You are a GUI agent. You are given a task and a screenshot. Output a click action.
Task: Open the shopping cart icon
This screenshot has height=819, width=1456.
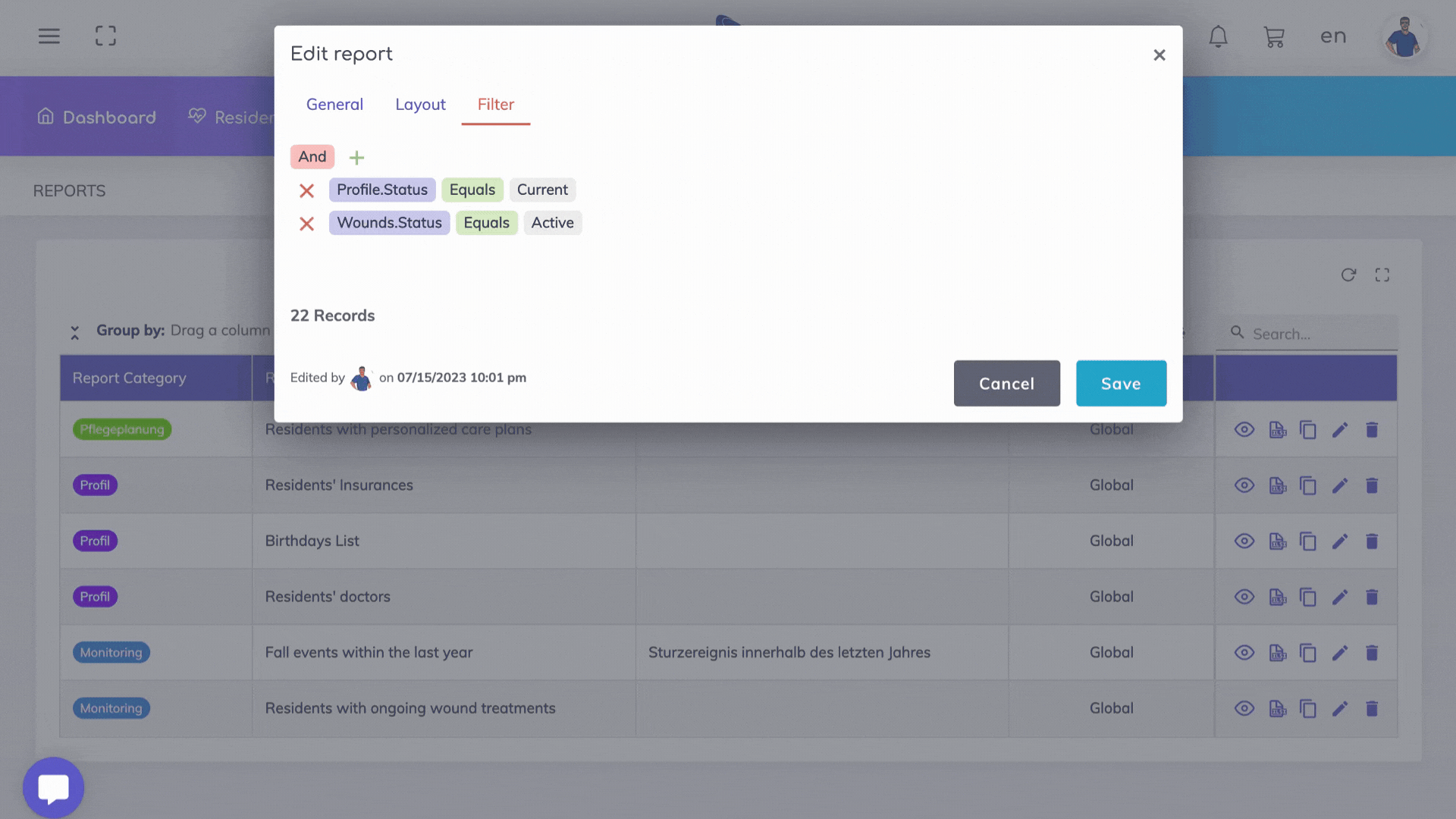pyautogui.click(x=1274, y=36)
